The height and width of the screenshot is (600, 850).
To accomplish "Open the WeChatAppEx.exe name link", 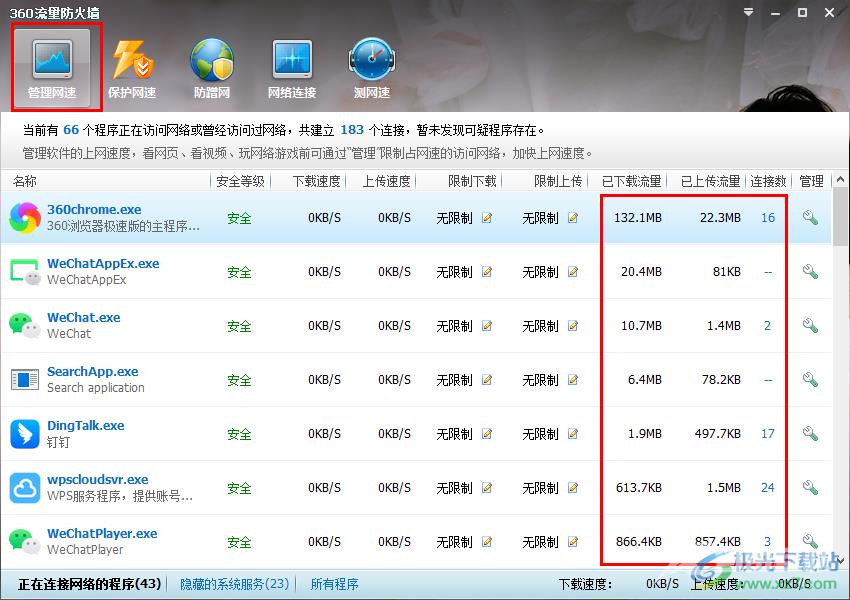I will [103, 263].
